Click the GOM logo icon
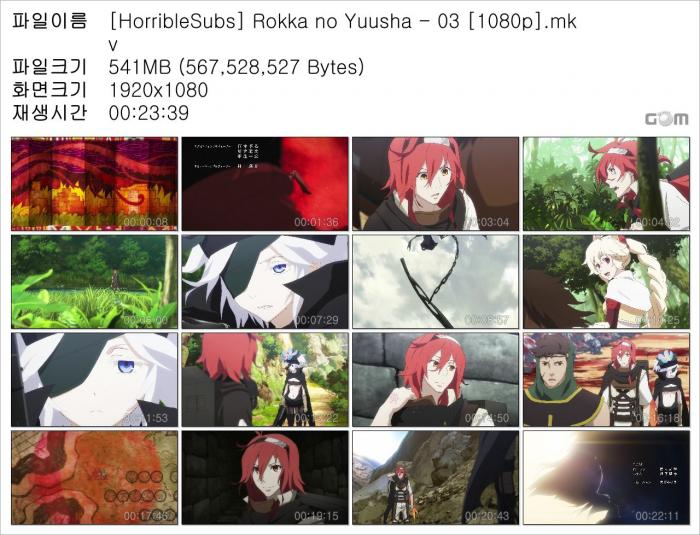This screenshot has height=535, width=700. pyautogui.click(x=667, y=119)
